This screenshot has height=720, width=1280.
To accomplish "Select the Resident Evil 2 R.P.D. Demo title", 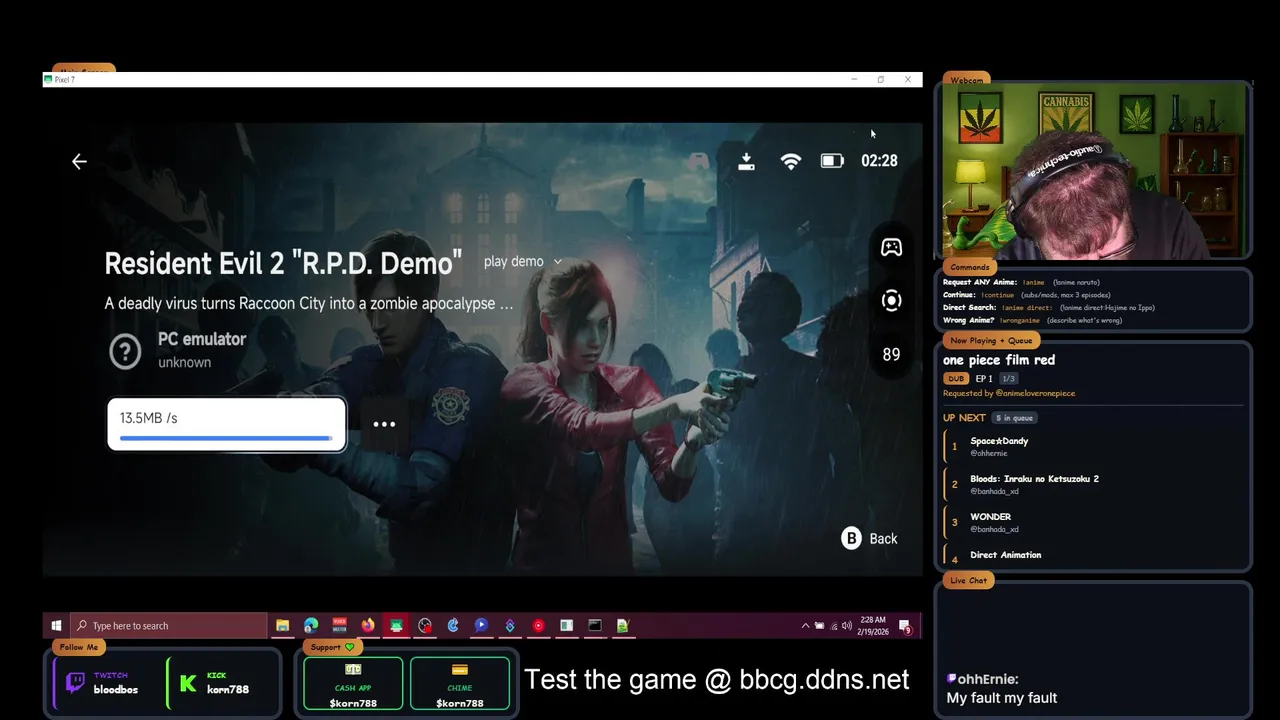I will click(x=283, y=263).
